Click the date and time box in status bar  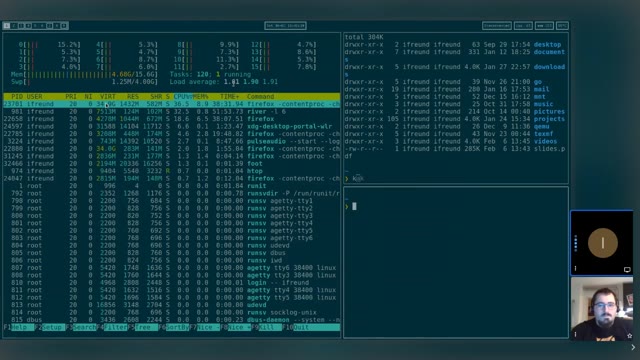pyautogui.click(x=285, y=26)
